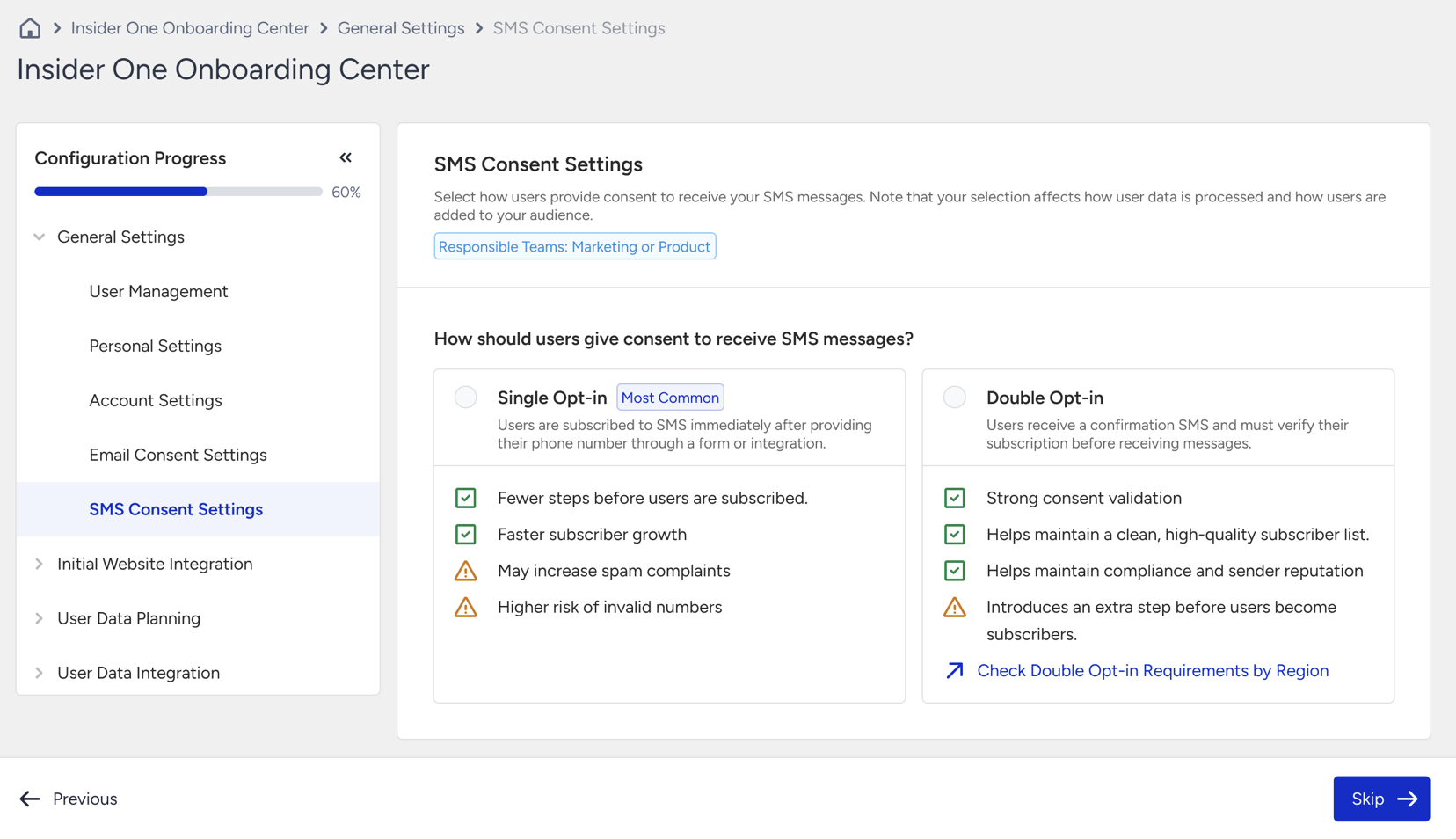Click the General Settings breadcrumb link
The width and height of the screenshot is (1456, 839).
click(x=401, y=28)
